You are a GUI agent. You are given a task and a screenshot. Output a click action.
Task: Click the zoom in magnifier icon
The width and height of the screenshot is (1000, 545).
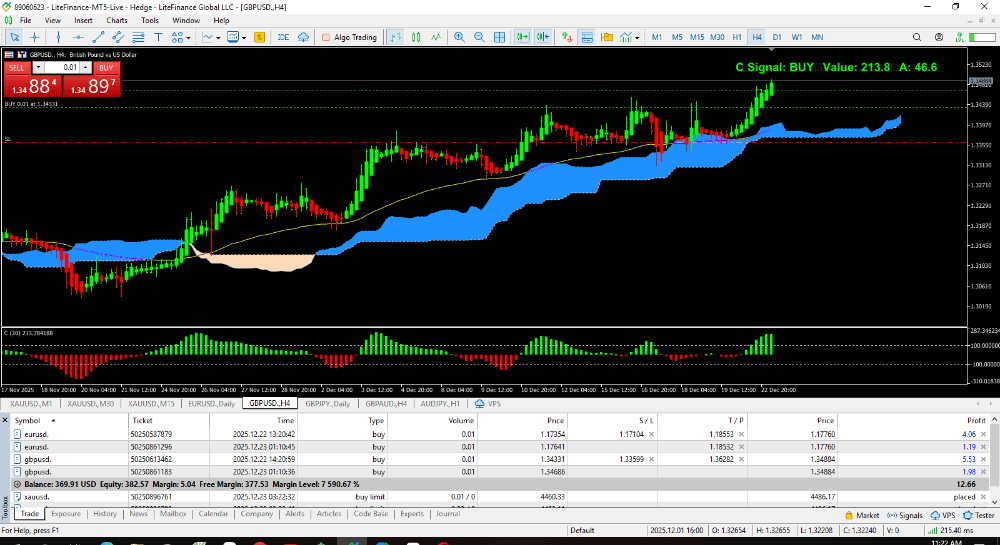[460, 37]
